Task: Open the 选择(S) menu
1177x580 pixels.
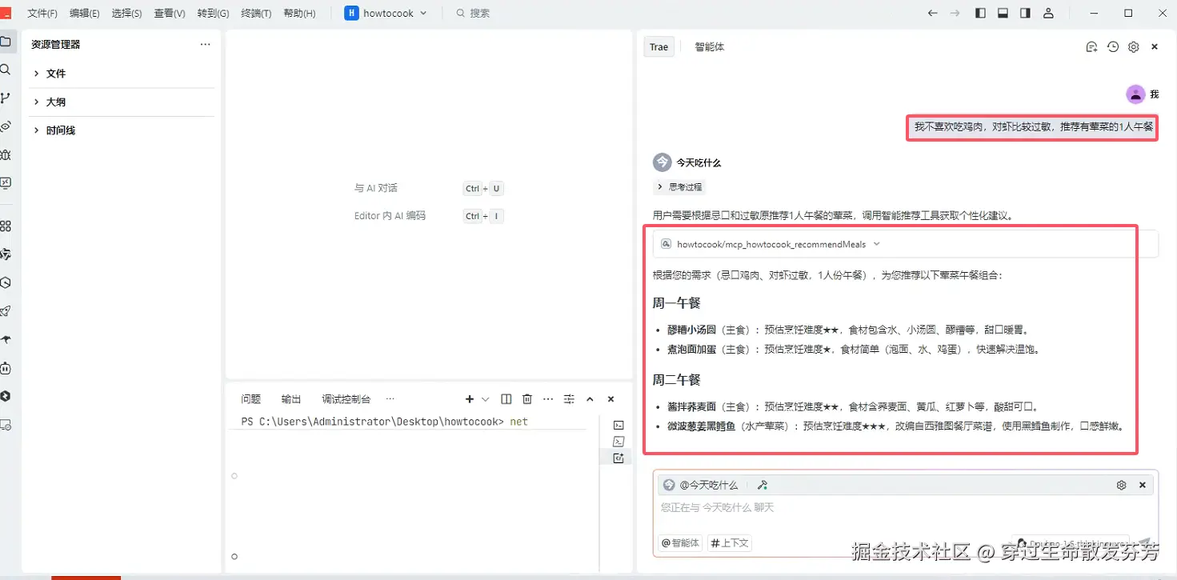Action: [126, 14]
